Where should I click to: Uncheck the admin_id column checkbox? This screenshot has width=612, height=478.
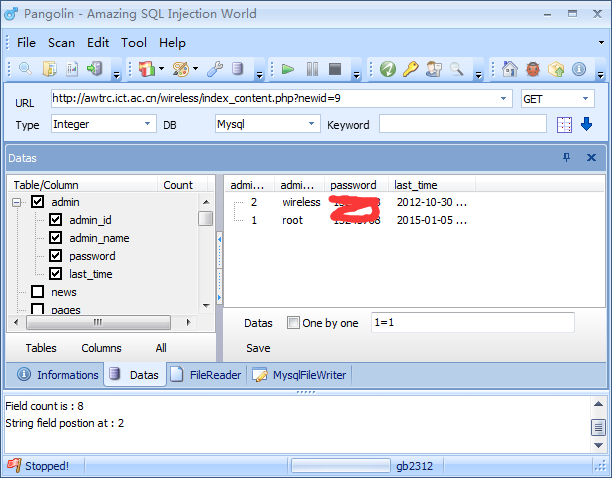[x=55, y=220]
